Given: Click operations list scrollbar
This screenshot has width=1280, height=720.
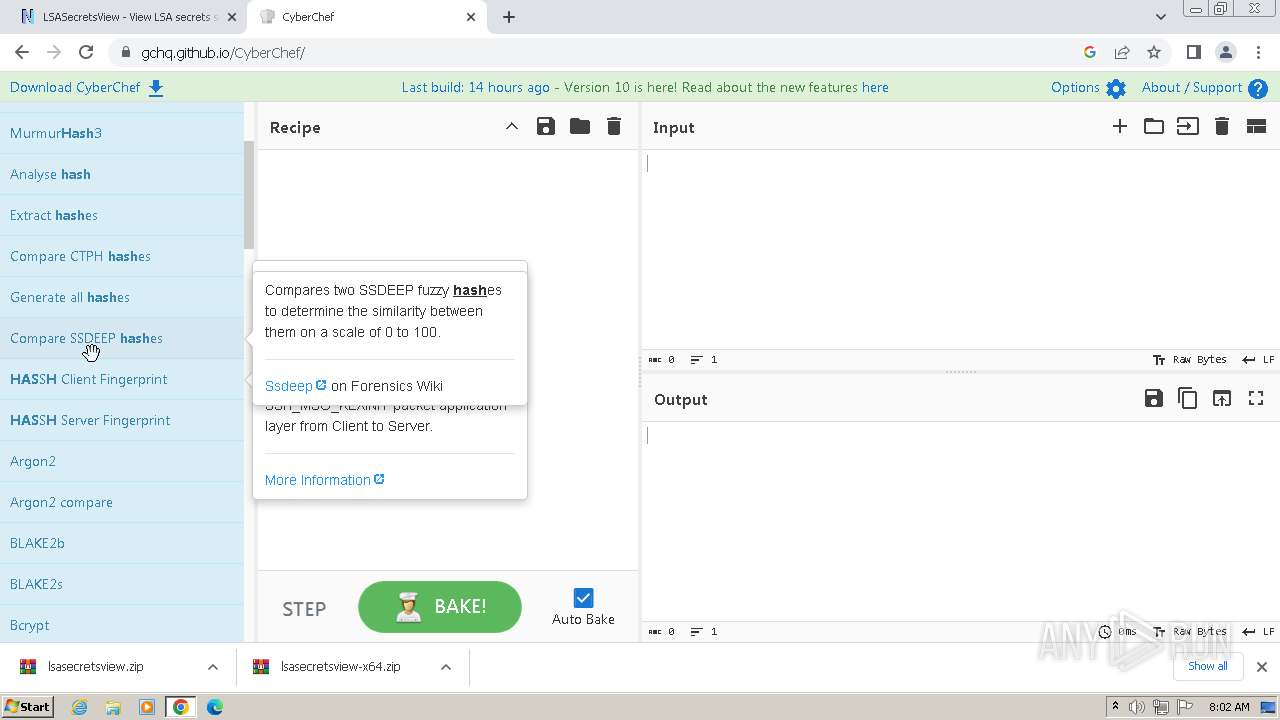Looking at the screenshot, I should [x=249, y=195].
